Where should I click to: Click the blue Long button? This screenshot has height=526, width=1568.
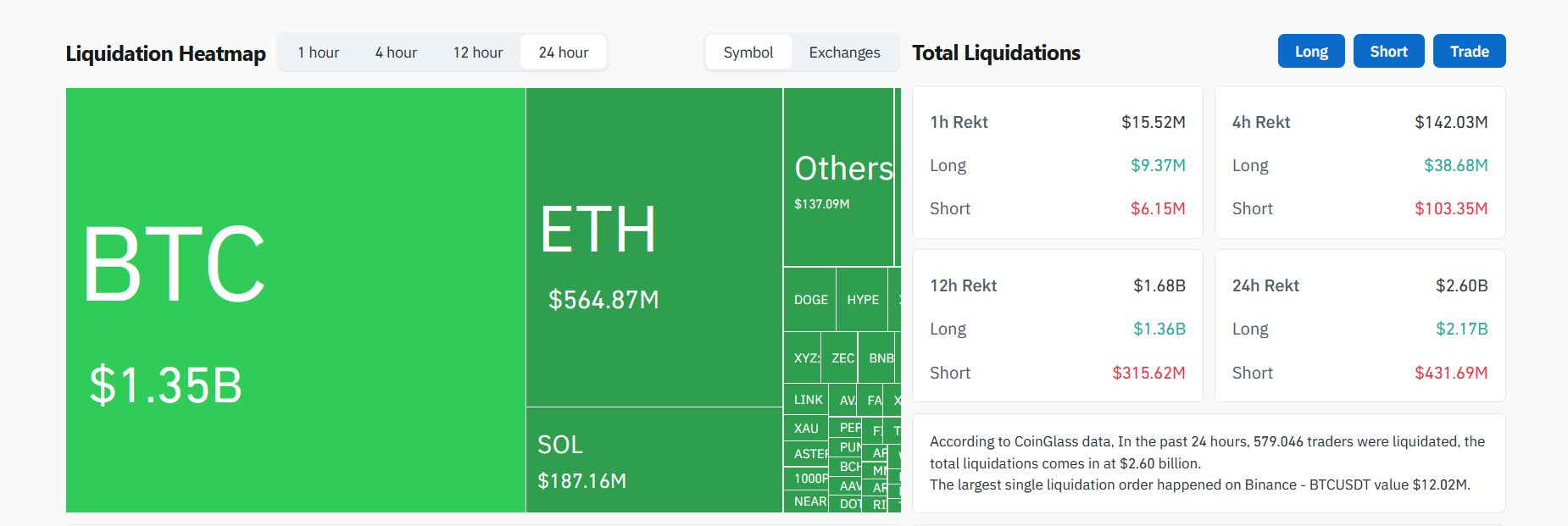click(x=1310, y=52)
